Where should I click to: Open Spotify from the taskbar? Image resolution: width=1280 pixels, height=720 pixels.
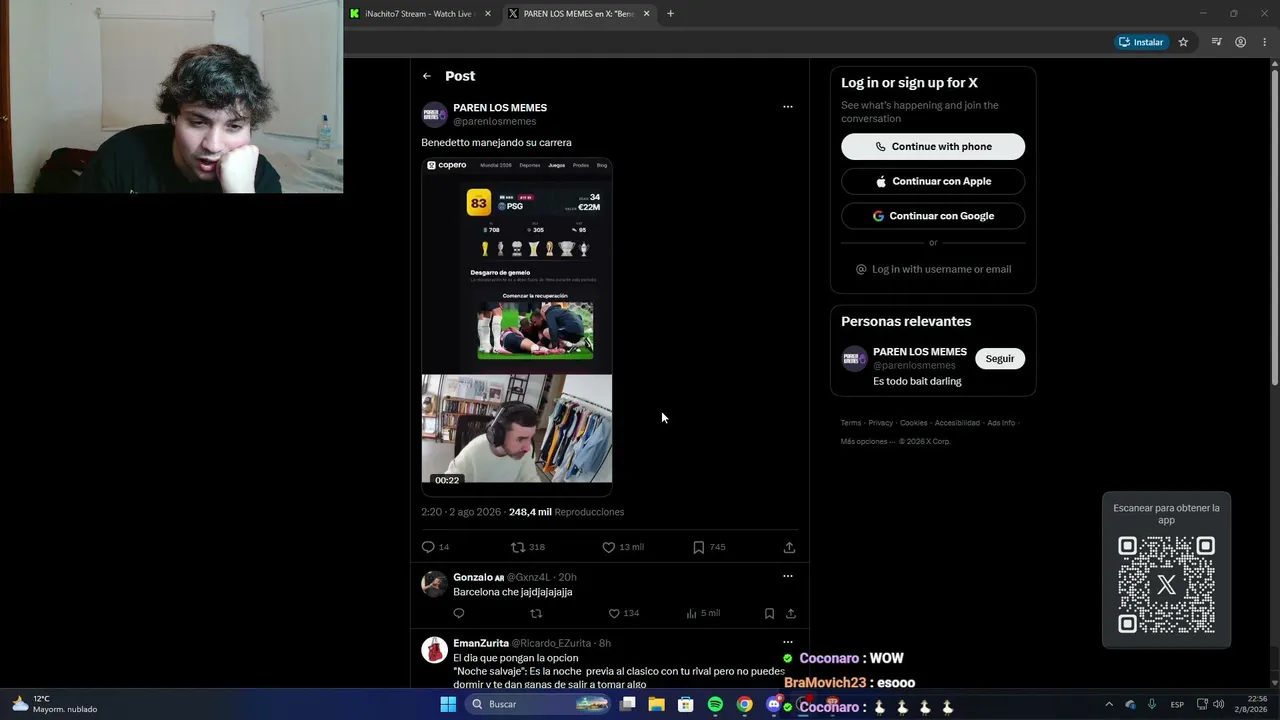(715, 704)
